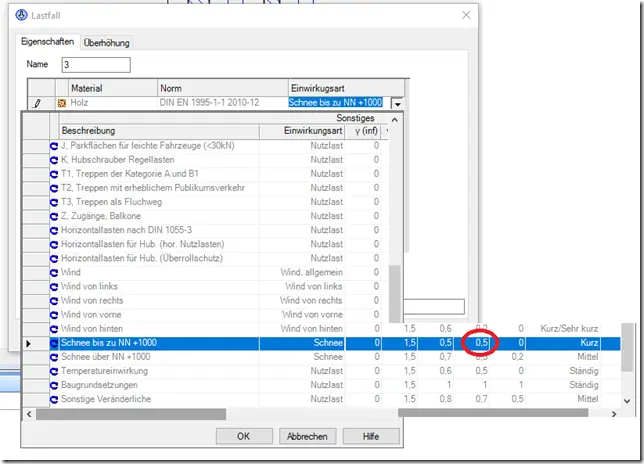Viewport: 644px width, 464px height.
Task: Click the Abbrechen button
Action: 307,436
